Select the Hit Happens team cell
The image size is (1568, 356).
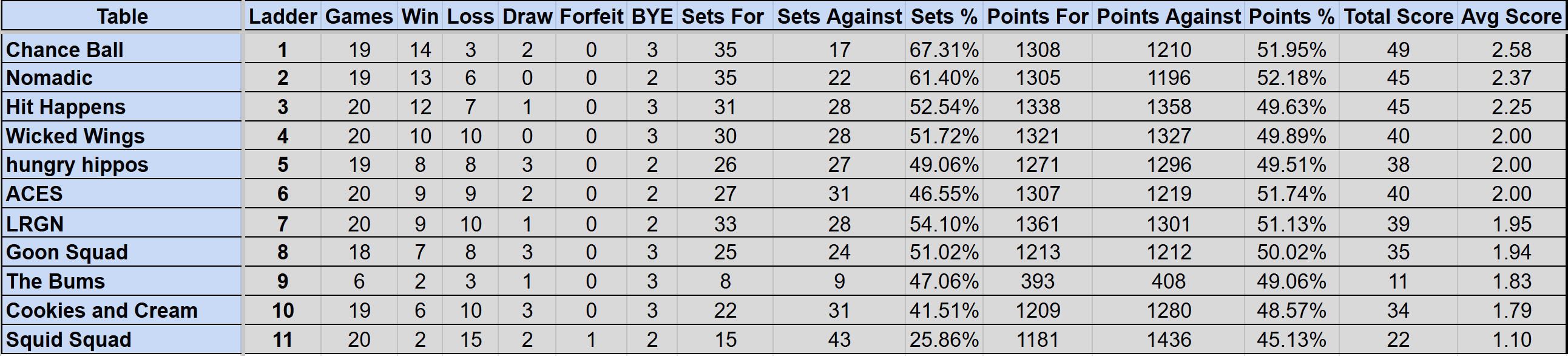tap(66, 108)
